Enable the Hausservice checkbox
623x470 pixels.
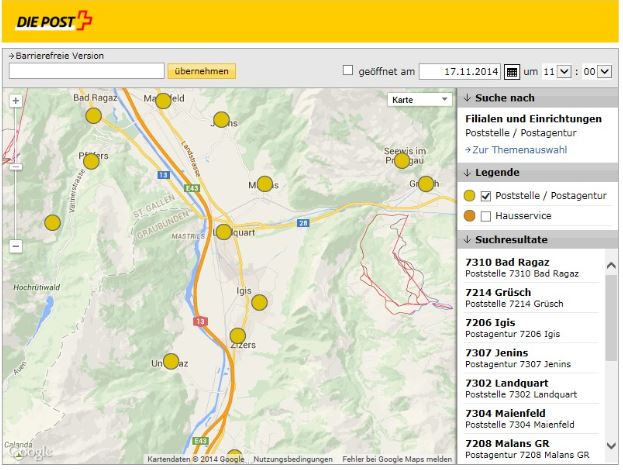486,216
